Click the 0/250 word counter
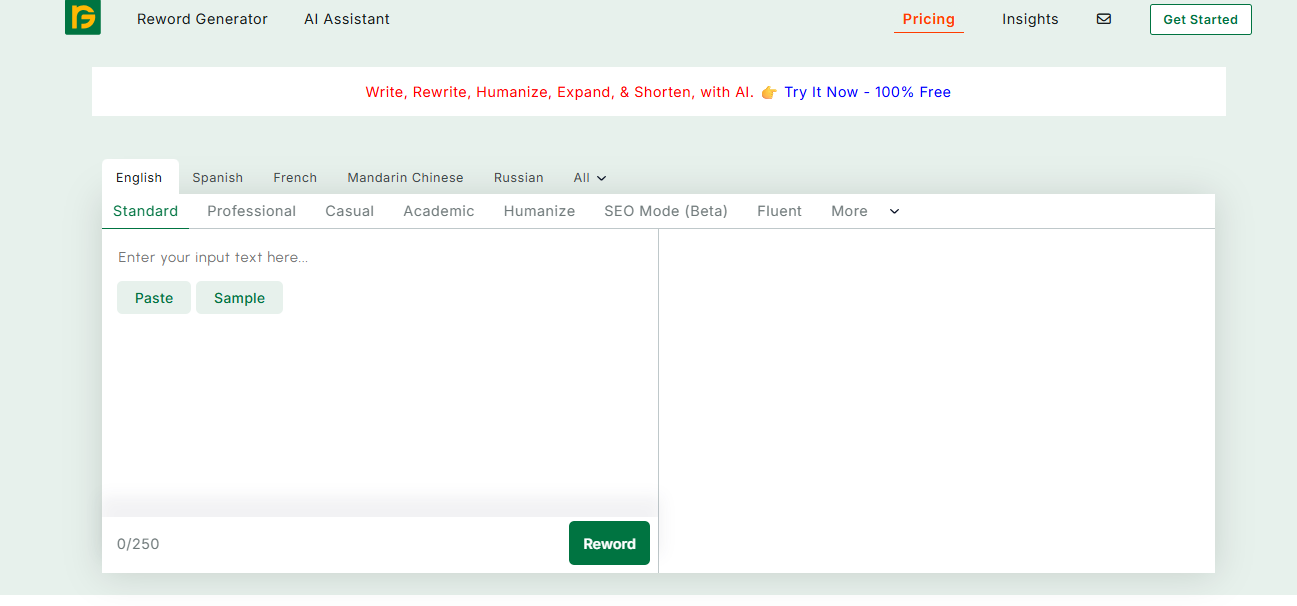Screen dimensions: 1297x606 click(x=138, y=544)
